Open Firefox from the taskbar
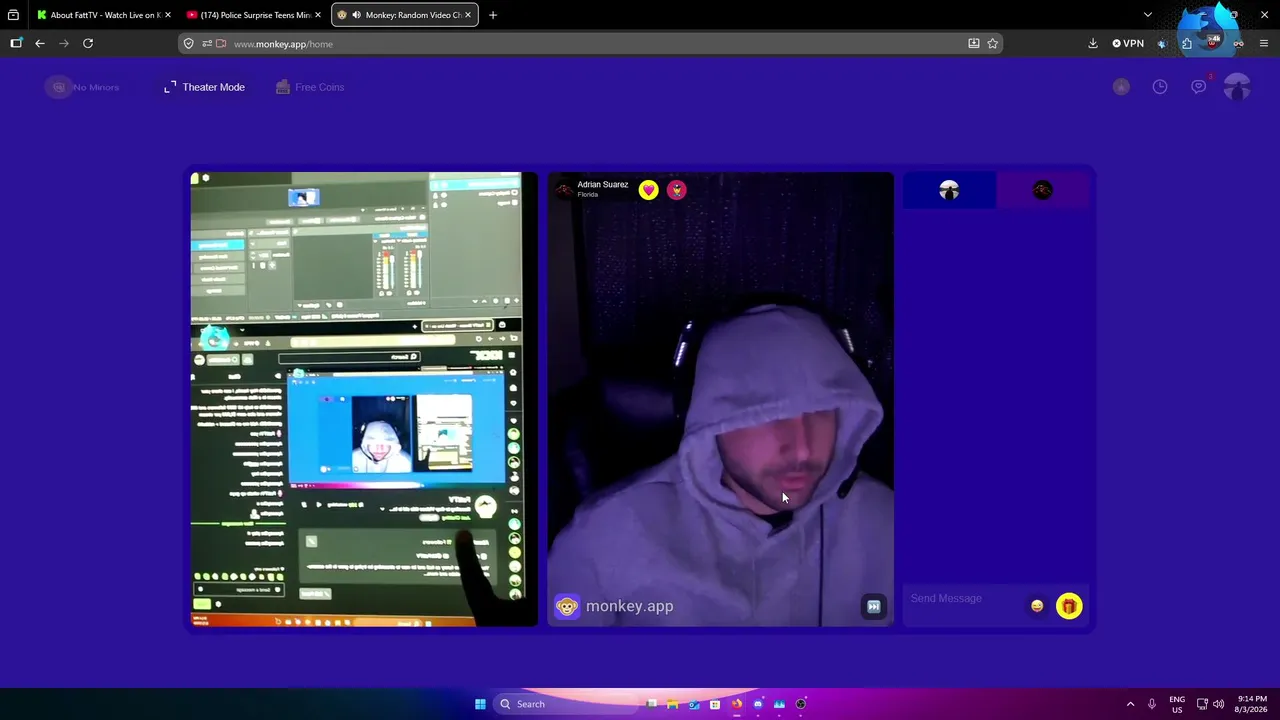 (737, 704)
